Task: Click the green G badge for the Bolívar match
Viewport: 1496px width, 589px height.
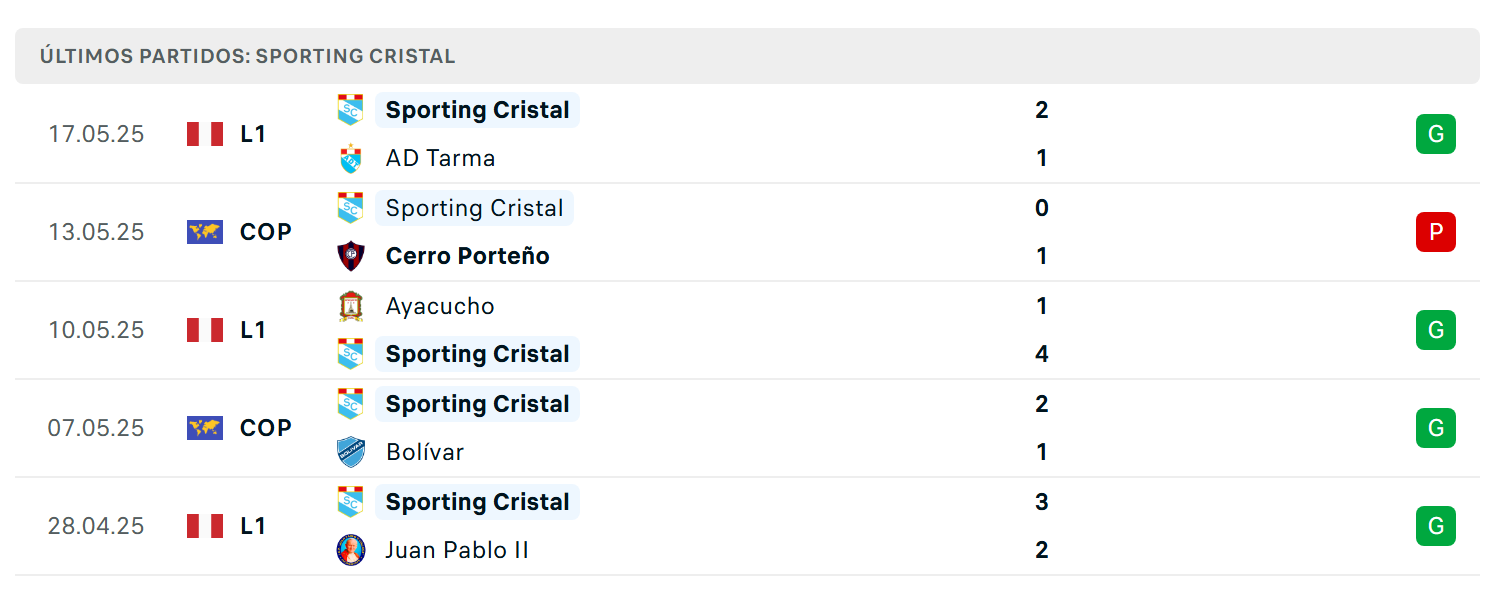Action: coord(1435,428)
